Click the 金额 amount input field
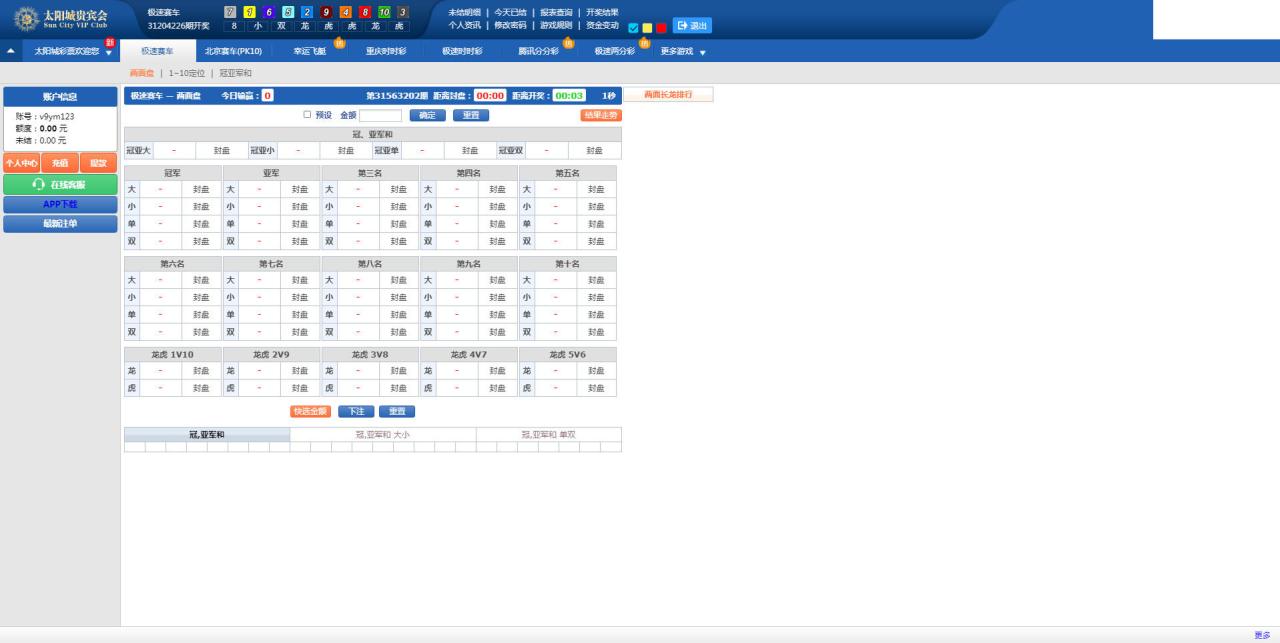Image resolution: width=1280 pixels, height=643 pixels. (380, 116)
